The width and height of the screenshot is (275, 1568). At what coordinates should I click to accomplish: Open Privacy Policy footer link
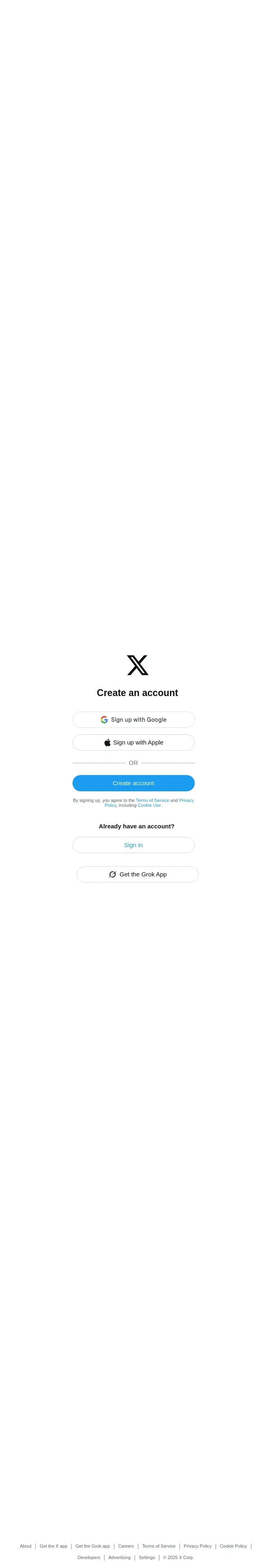click(198, 1546)
